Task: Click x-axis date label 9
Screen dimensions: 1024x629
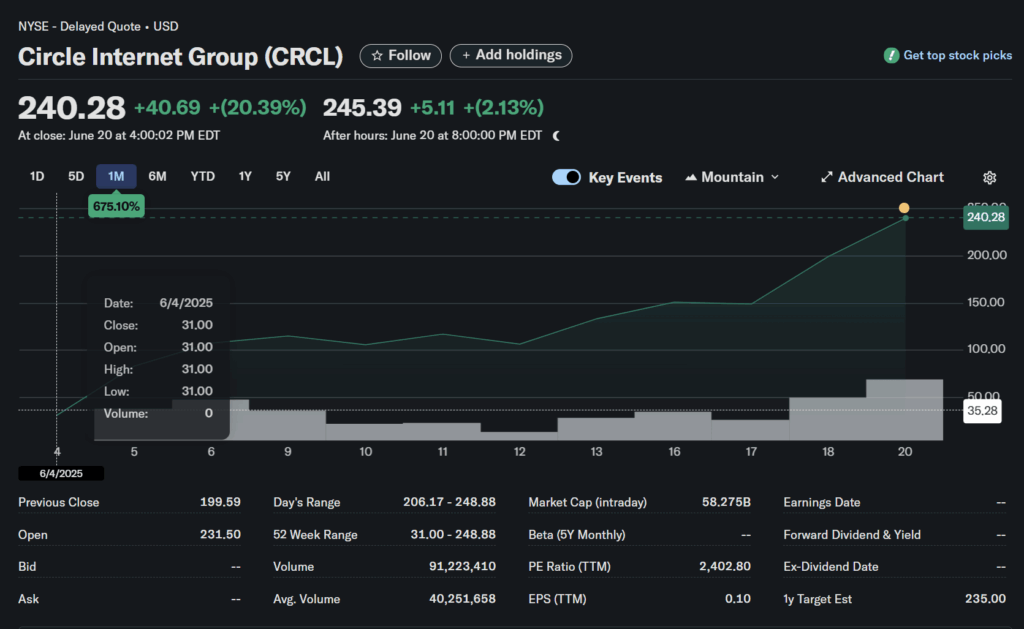Action: tap(288, 451)
